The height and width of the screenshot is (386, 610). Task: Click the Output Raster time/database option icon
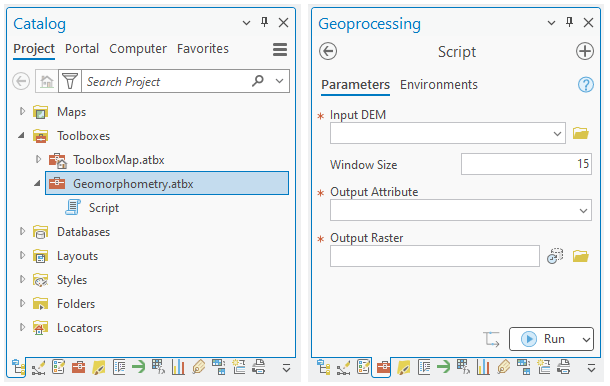(x=555, y=256)
